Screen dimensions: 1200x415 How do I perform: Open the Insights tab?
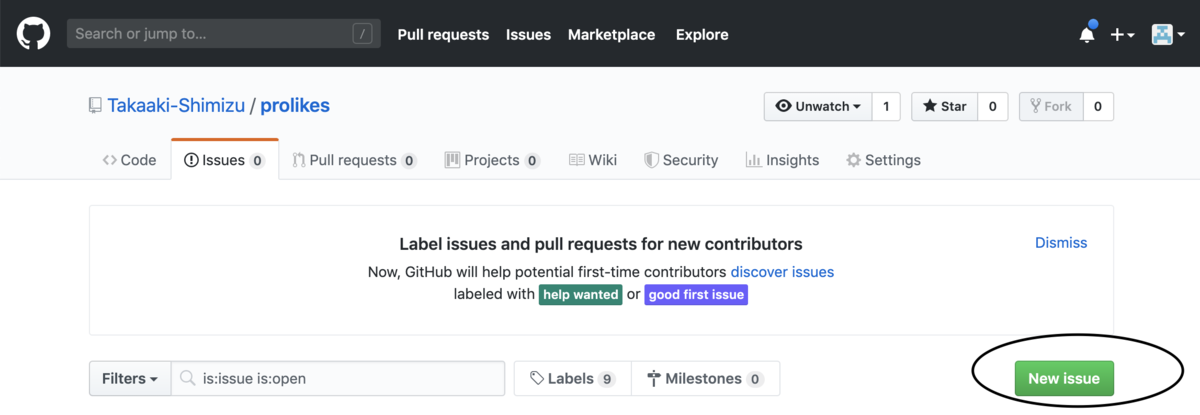[x=782, y=160]
